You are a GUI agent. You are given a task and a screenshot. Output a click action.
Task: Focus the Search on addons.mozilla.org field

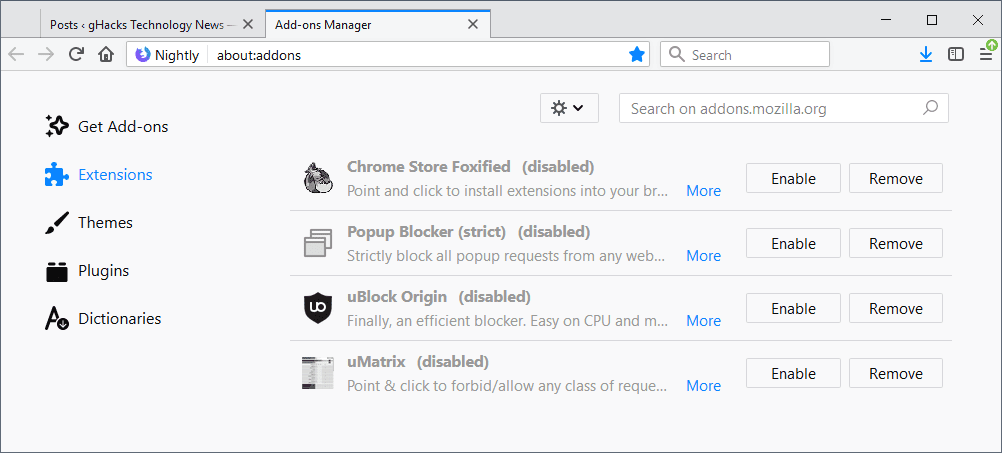click(x=783, y=108)
